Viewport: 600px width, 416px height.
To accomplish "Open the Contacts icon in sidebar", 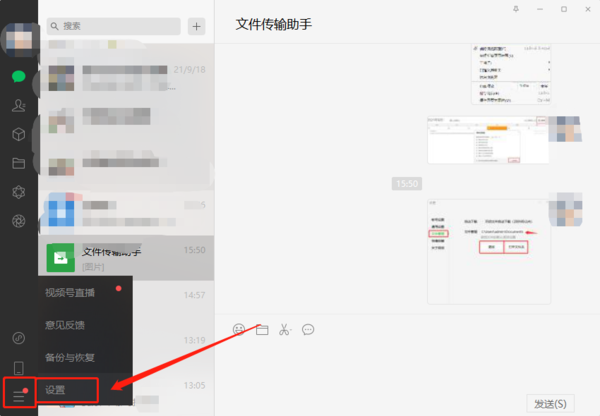I will click(18, 105).
